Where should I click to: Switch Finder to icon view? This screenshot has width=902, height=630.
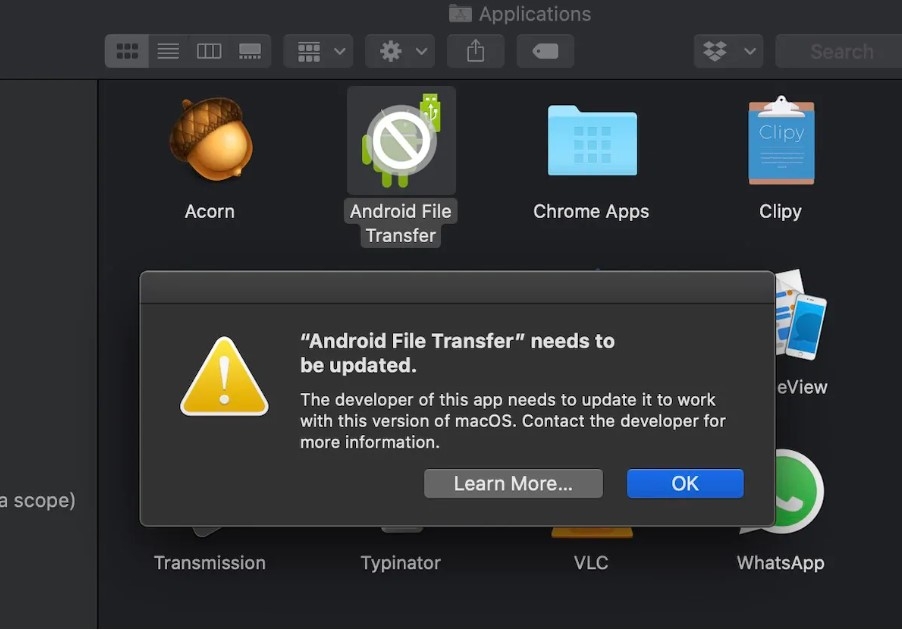coord(127,51)
